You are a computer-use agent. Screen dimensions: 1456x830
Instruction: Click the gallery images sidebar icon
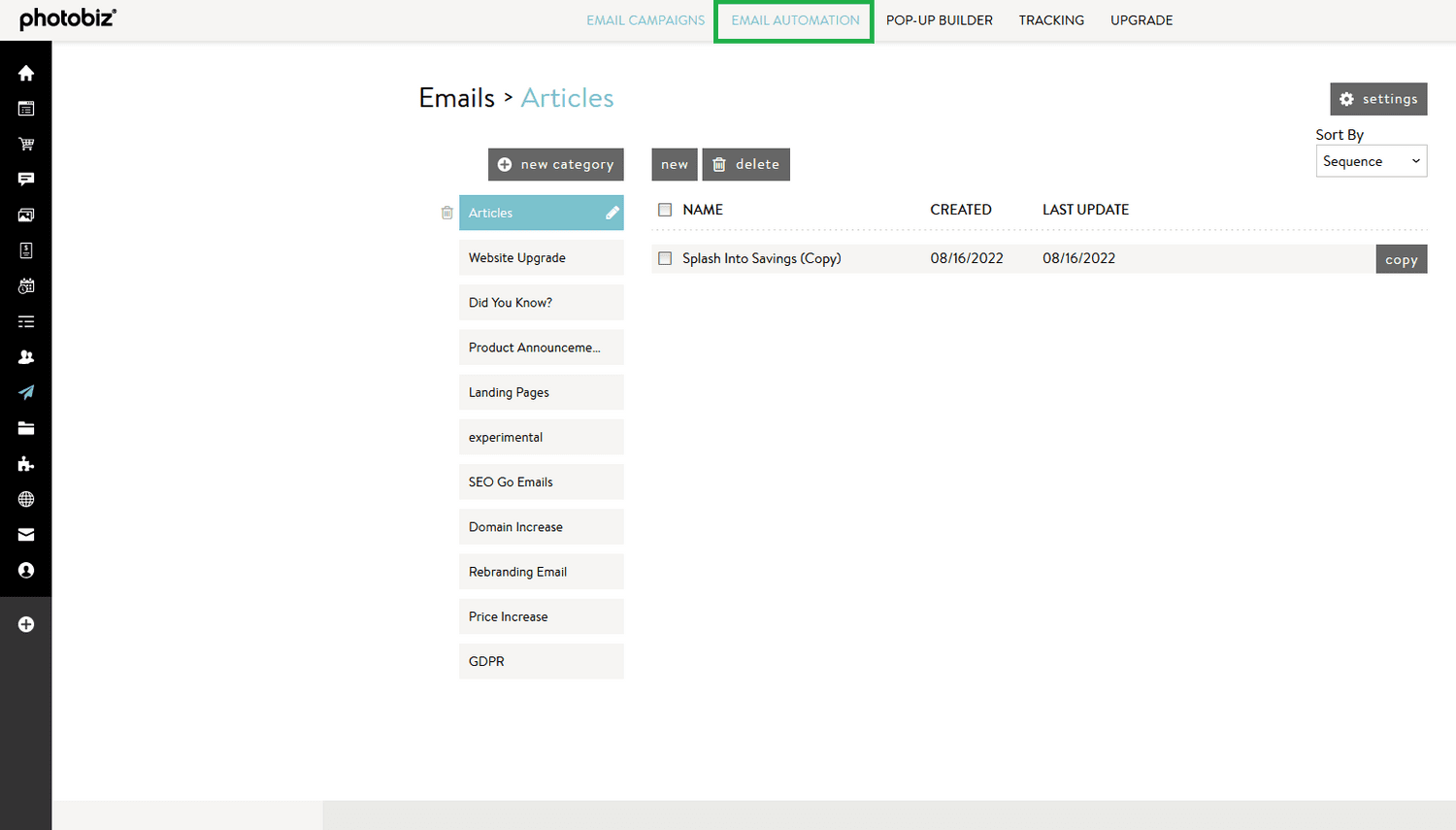[26, 215]
